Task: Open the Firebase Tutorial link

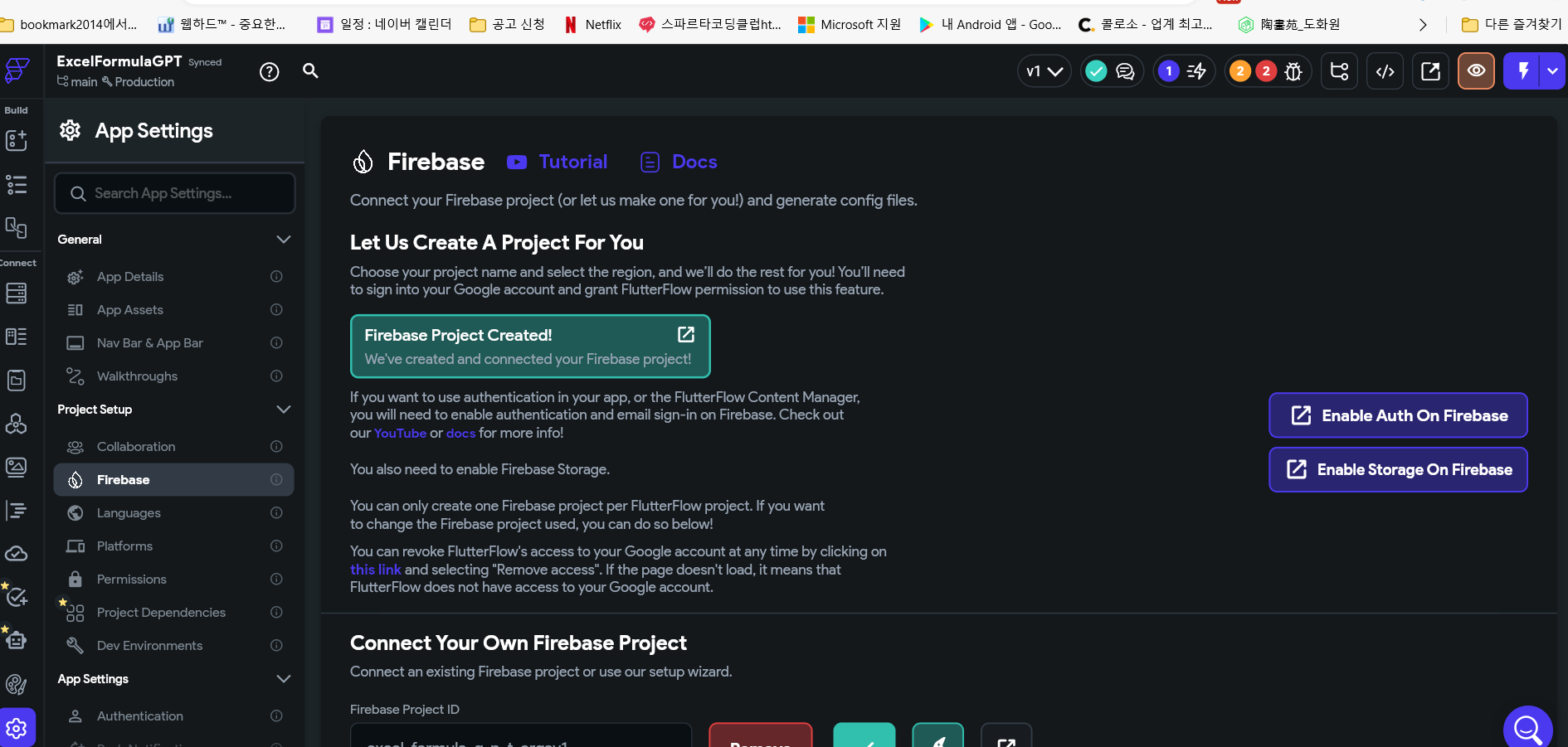Action: [x=558, y=162]
